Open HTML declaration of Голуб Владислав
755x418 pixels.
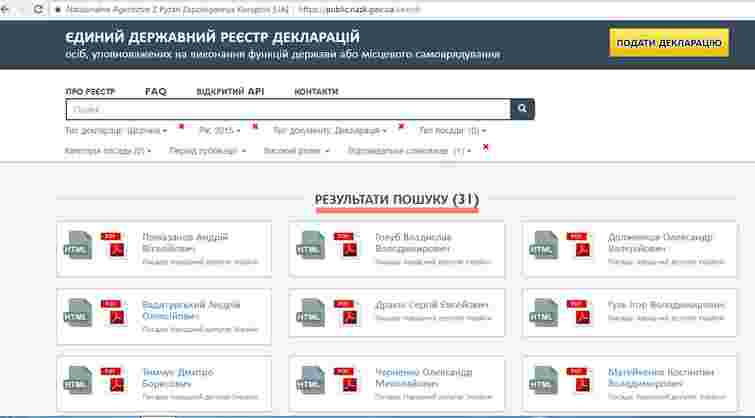[311, 248]
